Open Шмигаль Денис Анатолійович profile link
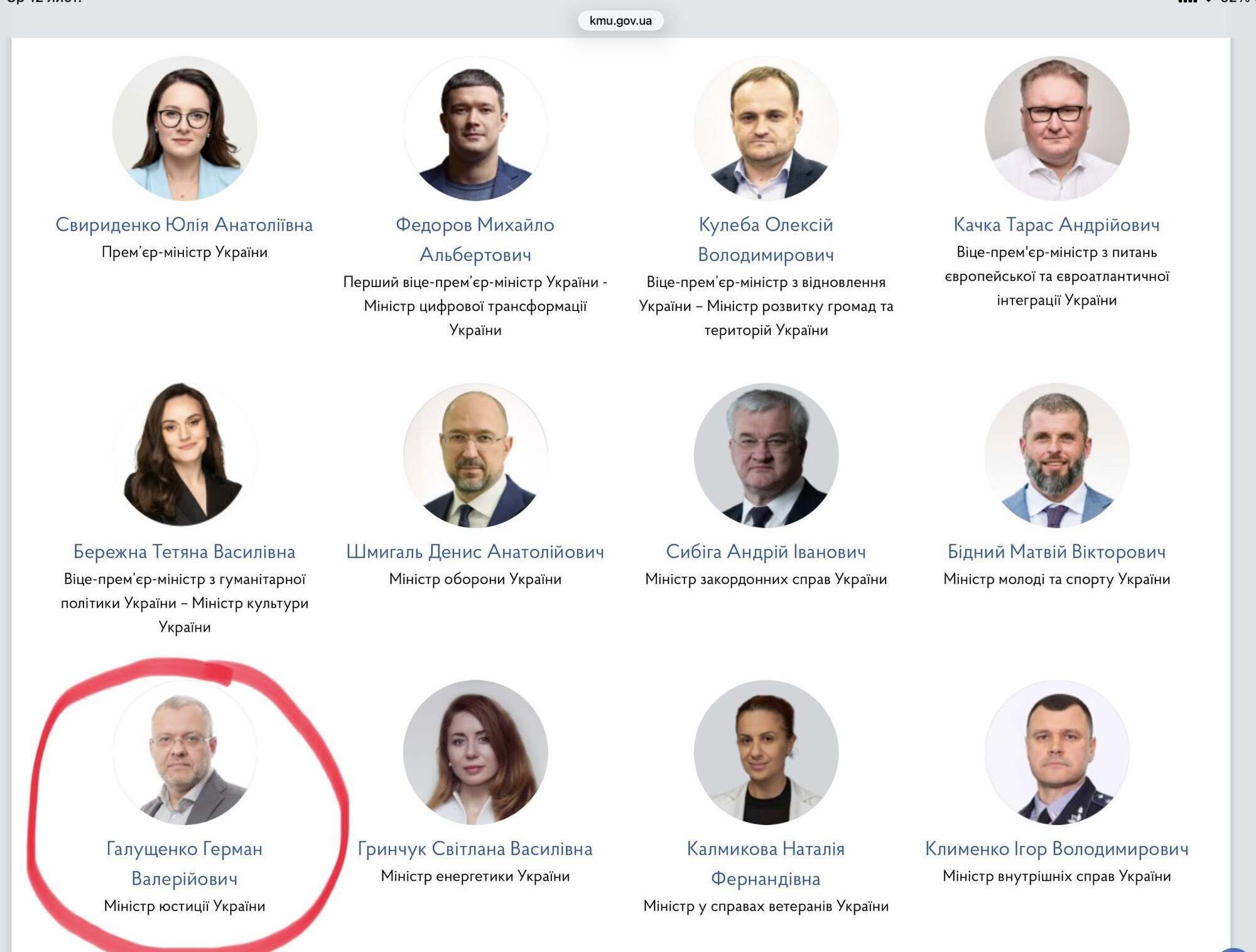The height and width of the screenshot is (952, 1256). [x=475, y=551]
